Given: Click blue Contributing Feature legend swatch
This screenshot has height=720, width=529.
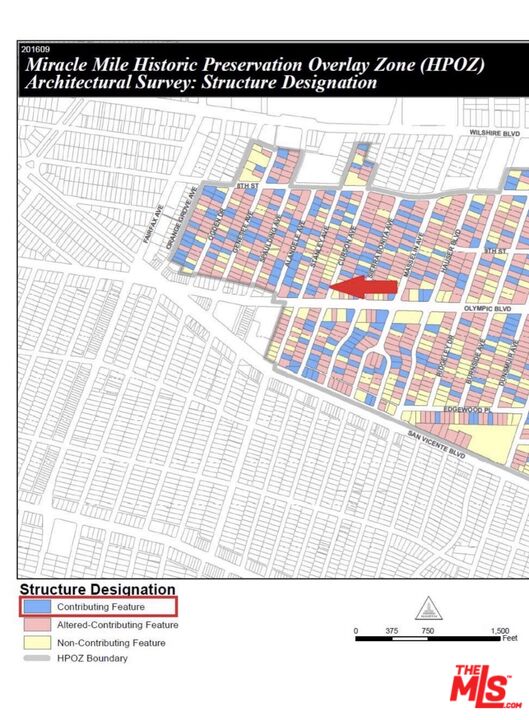Looking at the screenshot, I should [37, 607].
